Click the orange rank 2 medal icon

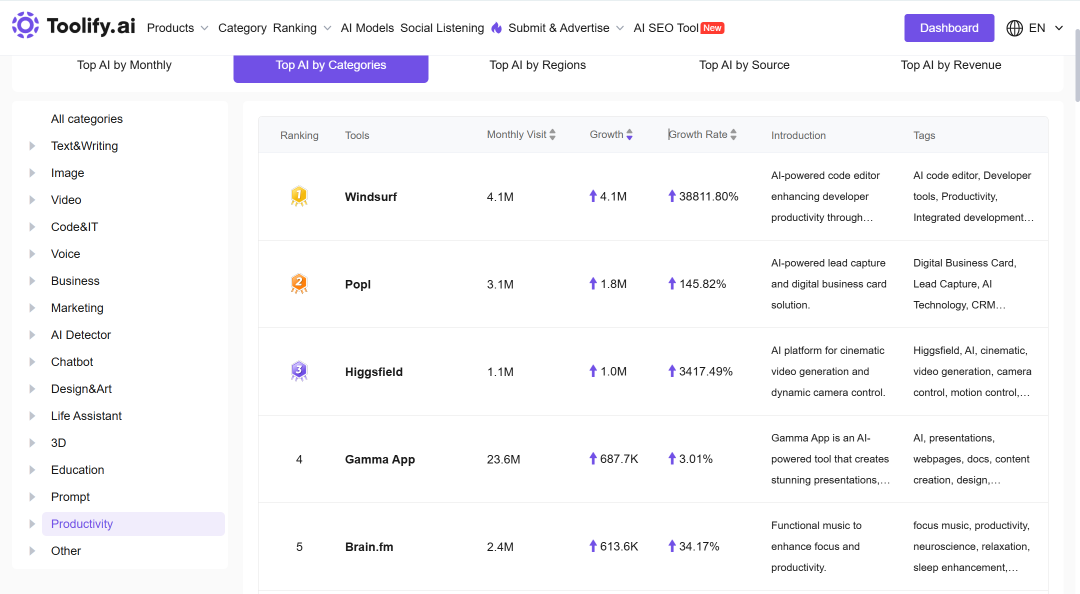pyautogui.click(x=299, y=284)
